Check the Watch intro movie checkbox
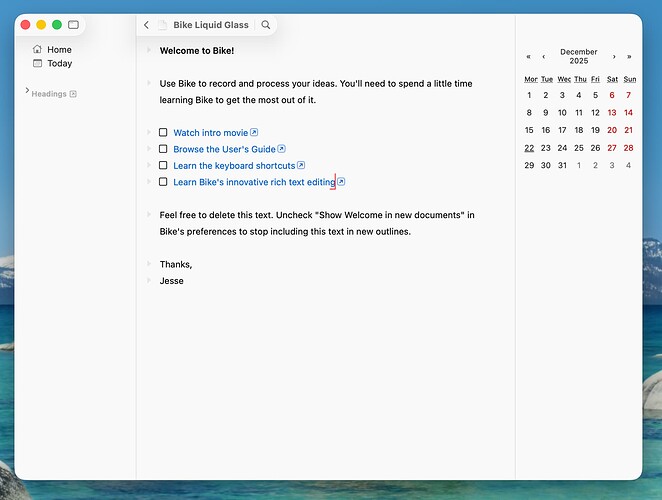The width and height of the screenshot is (662, 500). pyautogui.click(x=163, y=132)
